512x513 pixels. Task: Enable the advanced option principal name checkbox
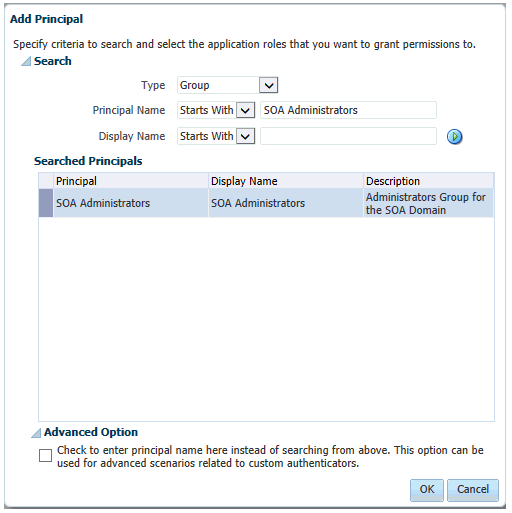(x=45, y=455)
